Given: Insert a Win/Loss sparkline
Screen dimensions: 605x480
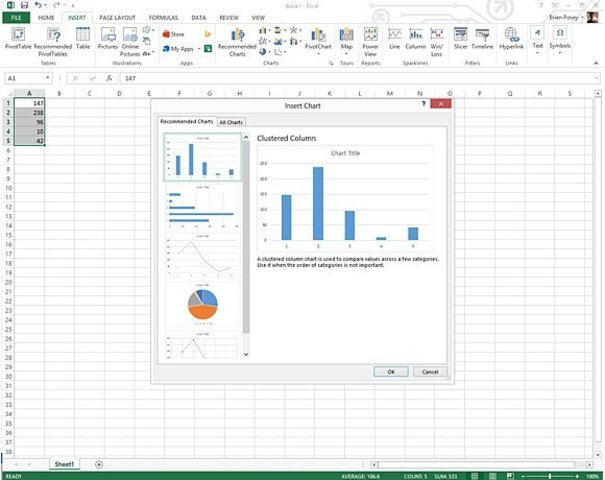Looking at the screenshot, I should [437, 42].
